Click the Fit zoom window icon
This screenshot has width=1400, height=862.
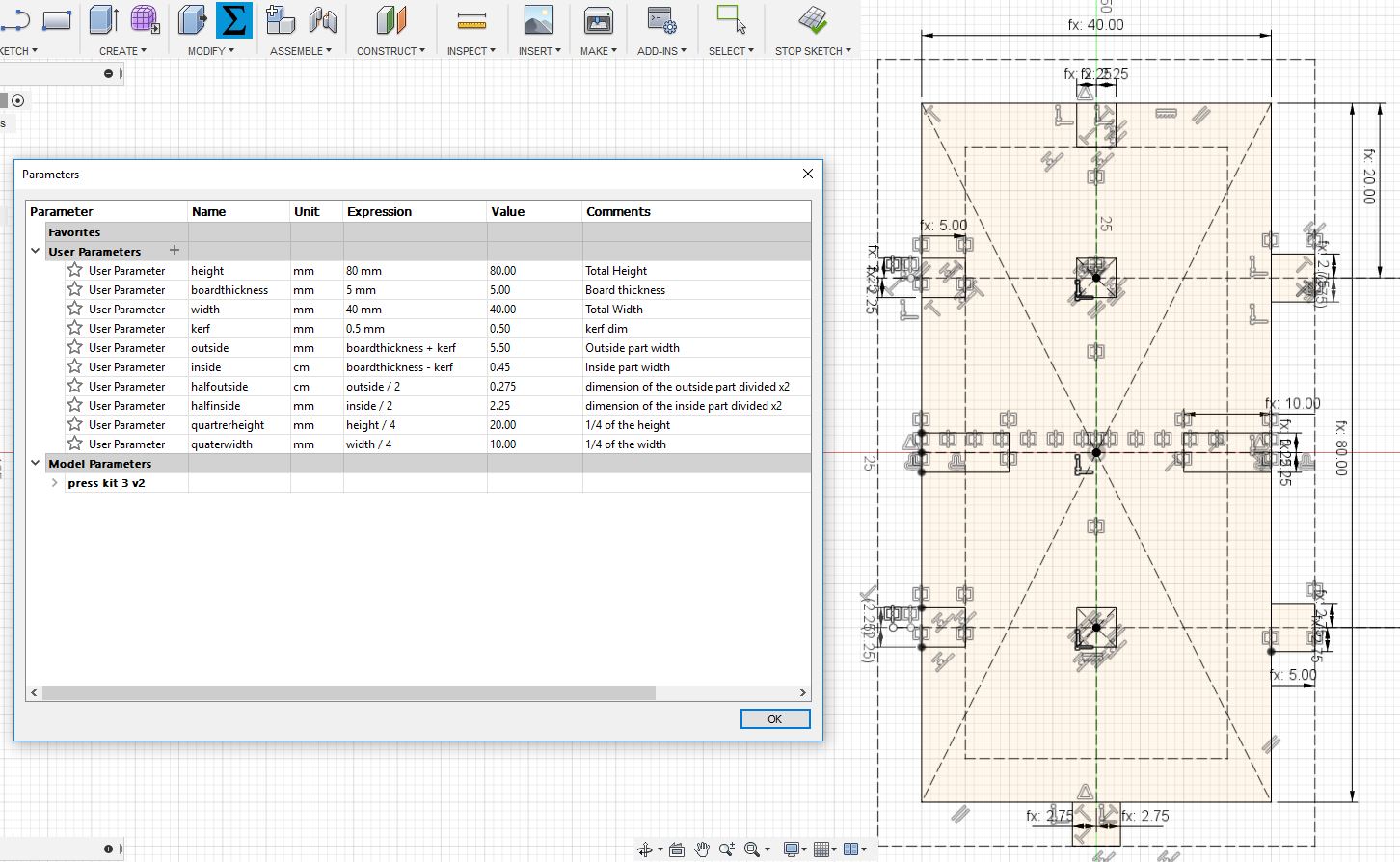pos(751,849)
